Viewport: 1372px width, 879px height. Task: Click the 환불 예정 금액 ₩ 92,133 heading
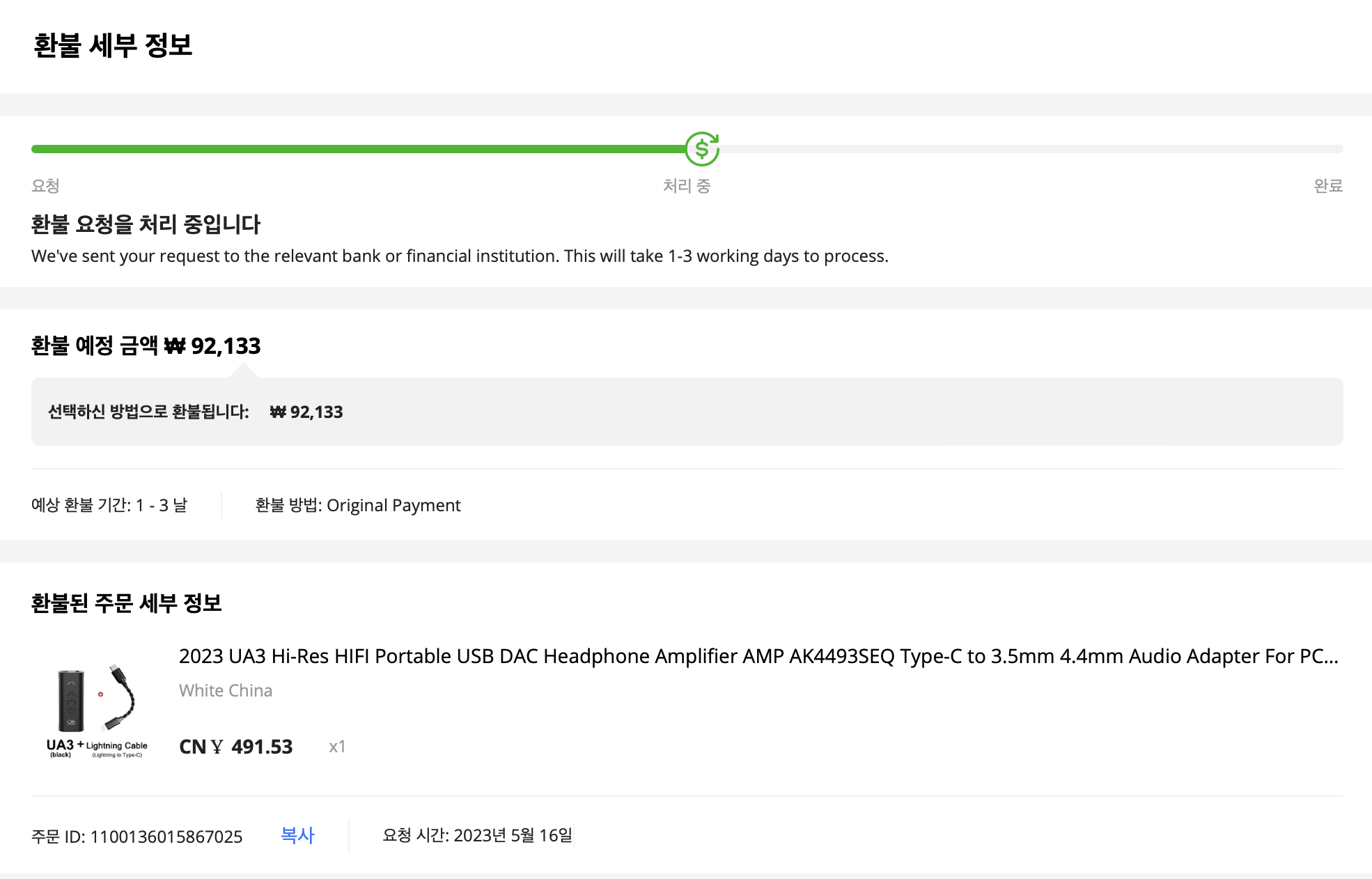(x=146, y=346)
